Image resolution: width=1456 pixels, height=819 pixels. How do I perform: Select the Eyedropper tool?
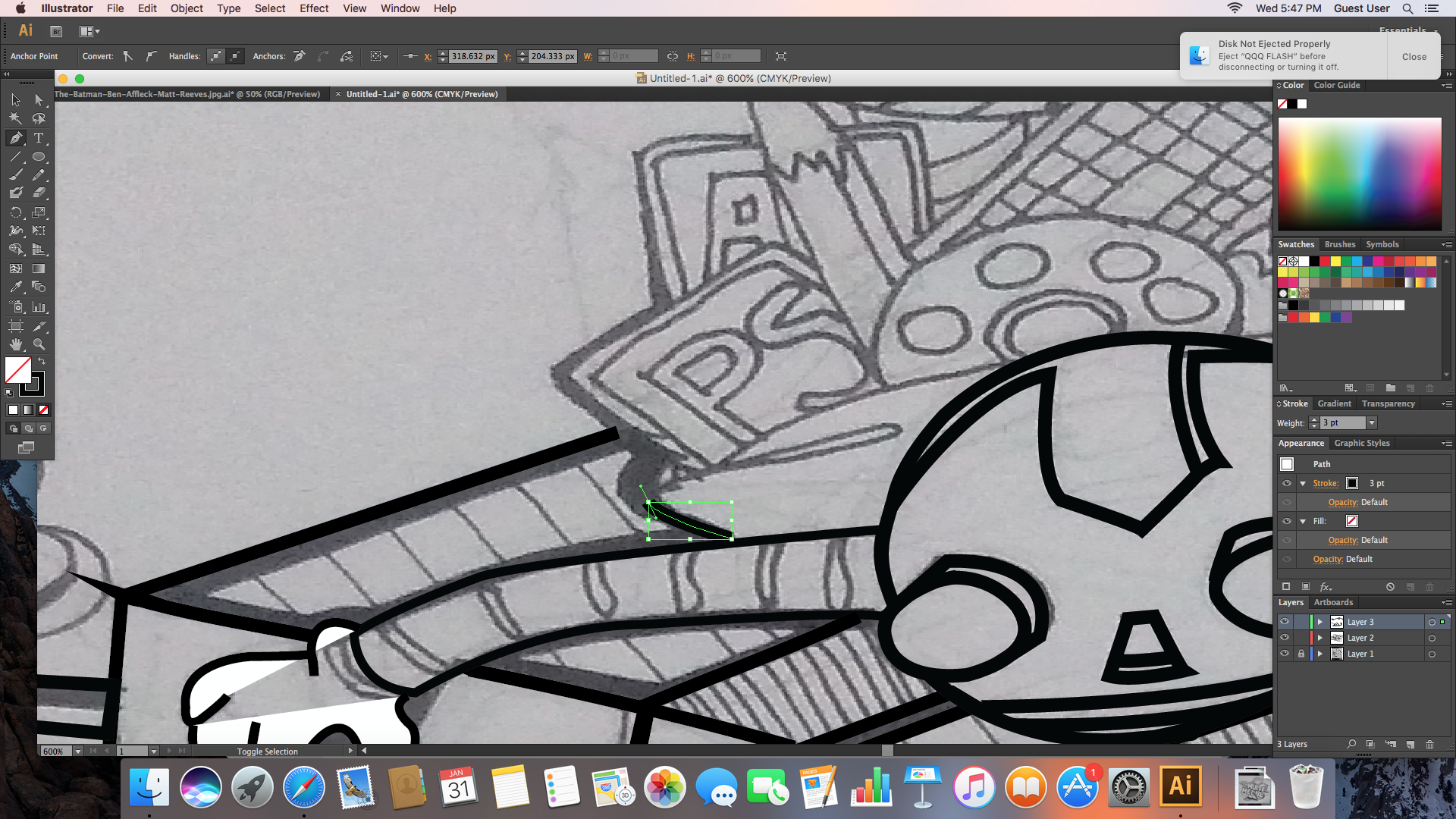[16, 287]
